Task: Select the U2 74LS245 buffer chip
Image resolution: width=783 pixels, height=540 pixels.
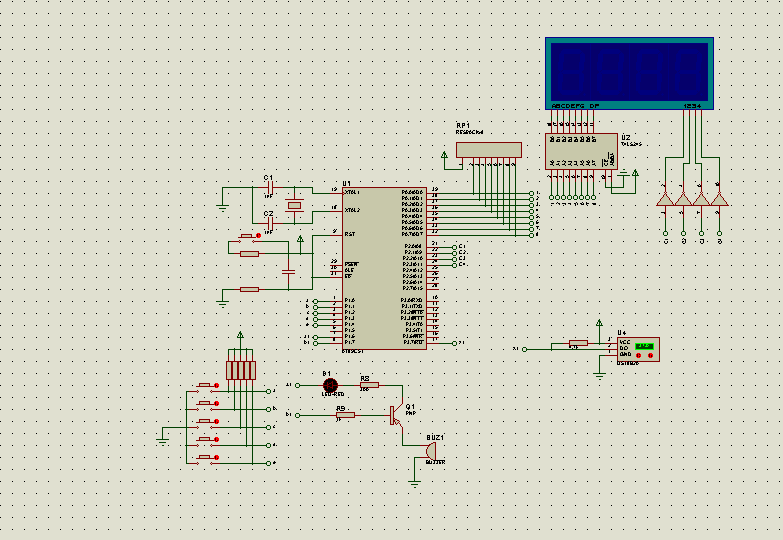Action: [581, 151]
